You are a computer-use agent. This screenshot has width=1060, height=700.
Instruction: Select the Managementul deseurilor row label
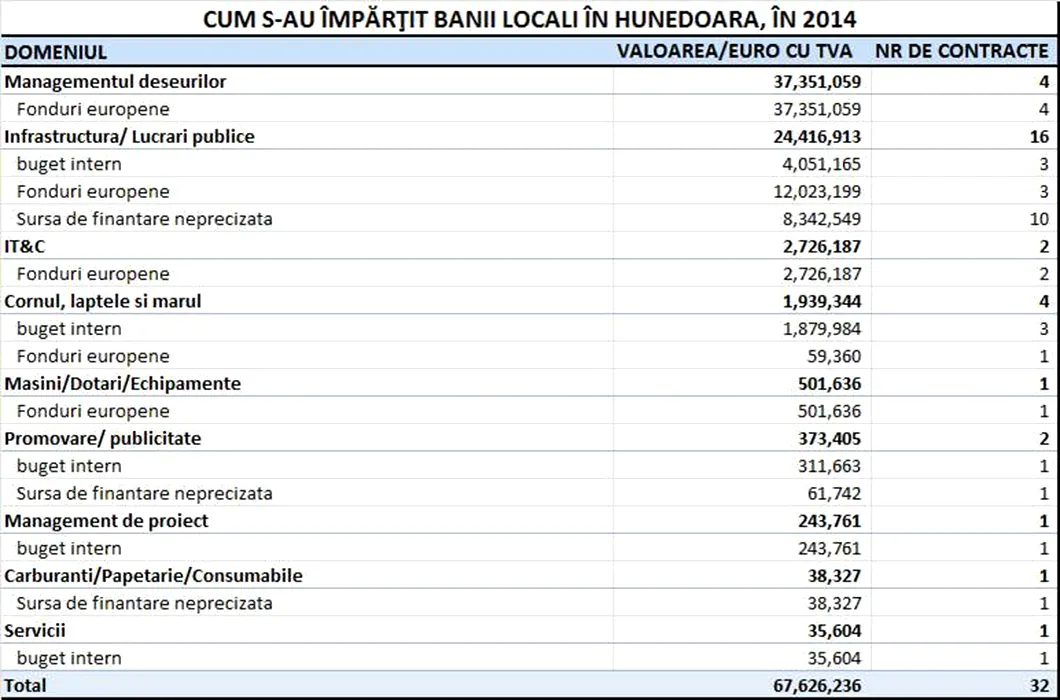(x=116, y=82)
